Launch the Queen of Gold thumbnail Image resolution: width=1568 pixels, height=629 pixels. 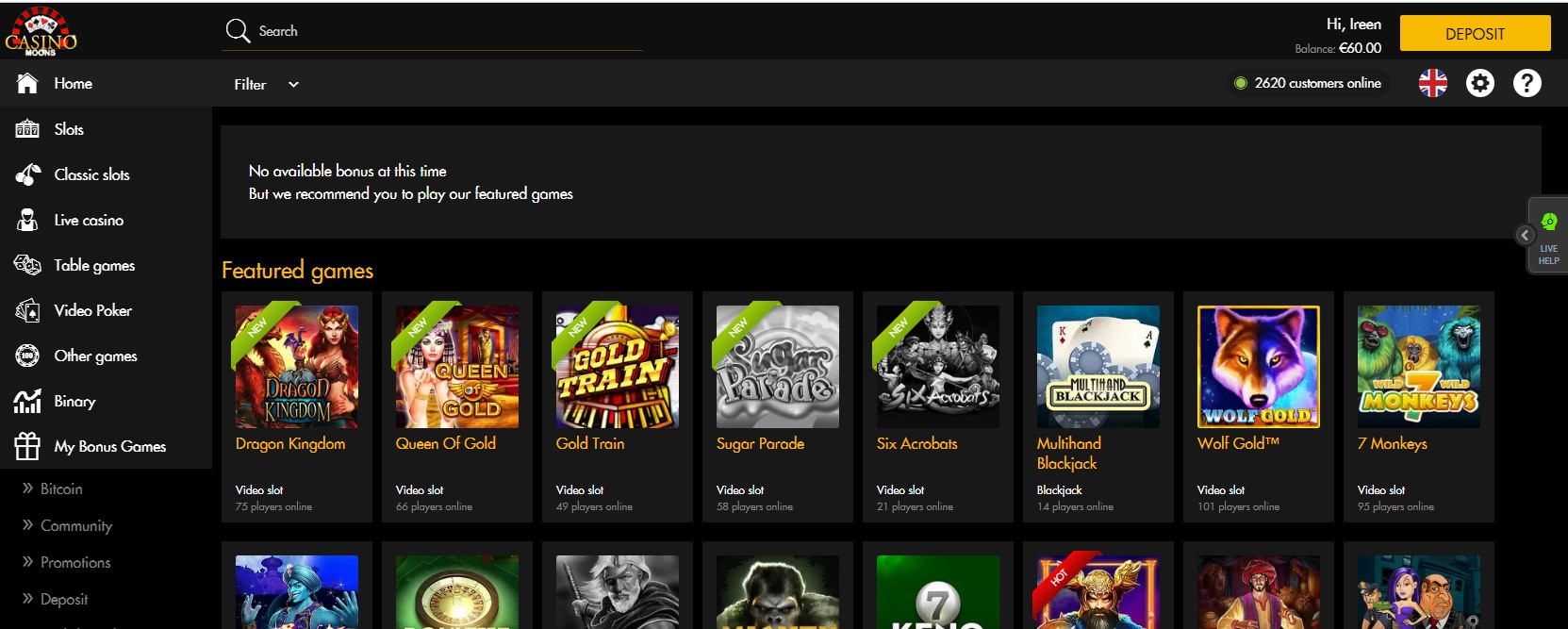[457, 367]
